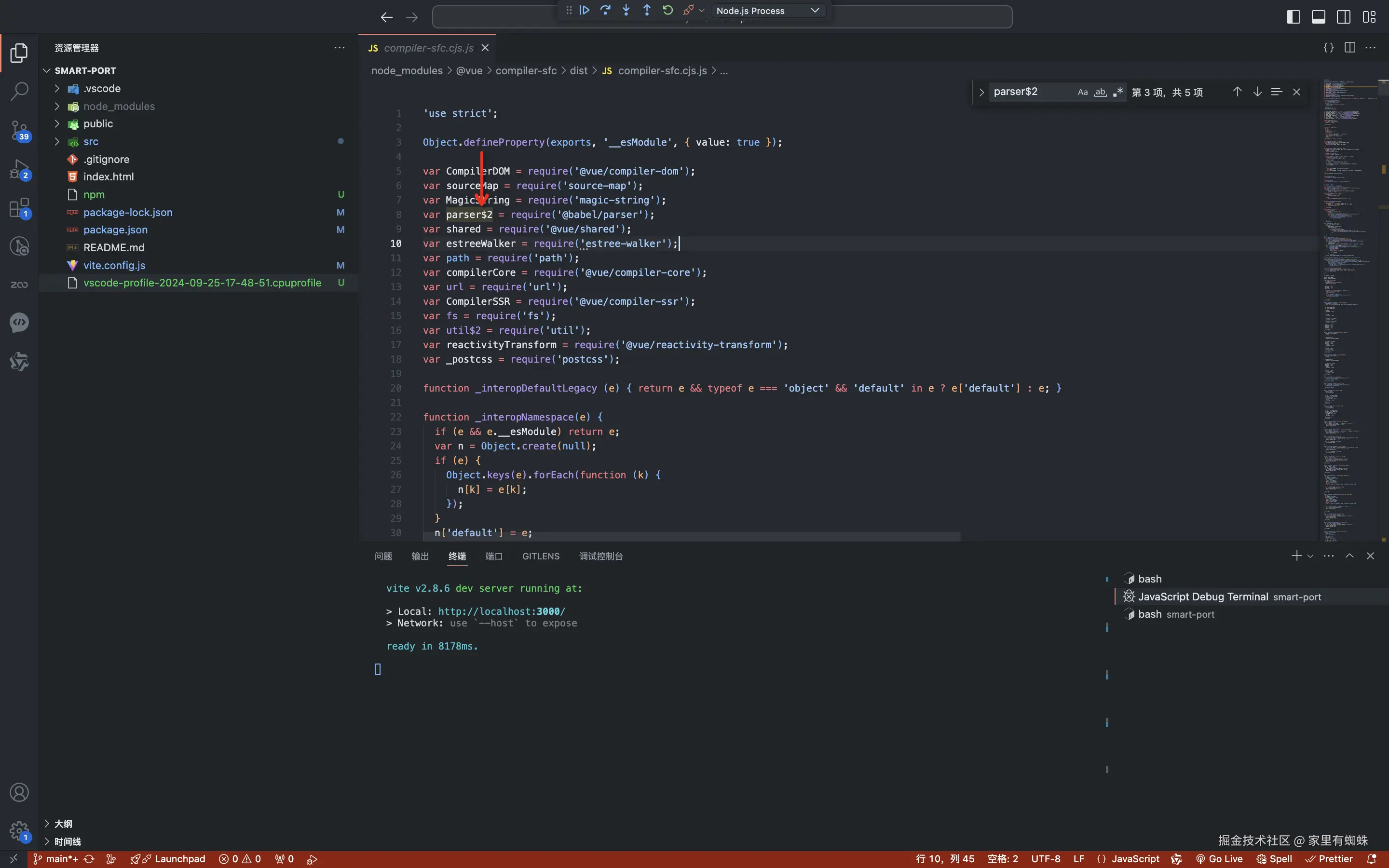Viewport: 1389px width, 868px height.
Task: Expand the src folder
Action: click(x=91, y=141)
